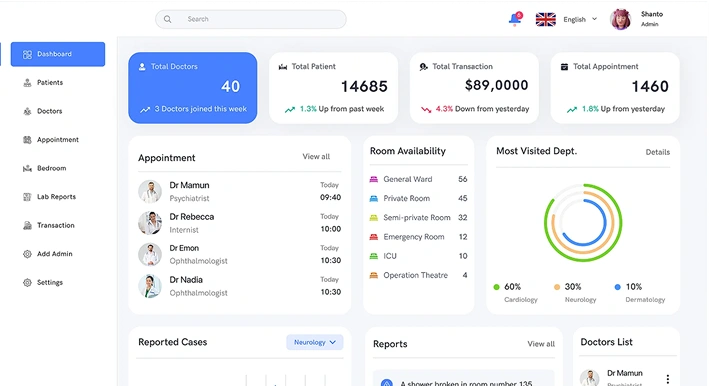Image resolution: width=711 pixels, height=386 pixels.
Task: Click the Total Transaction icon
Action: (424, 67)
